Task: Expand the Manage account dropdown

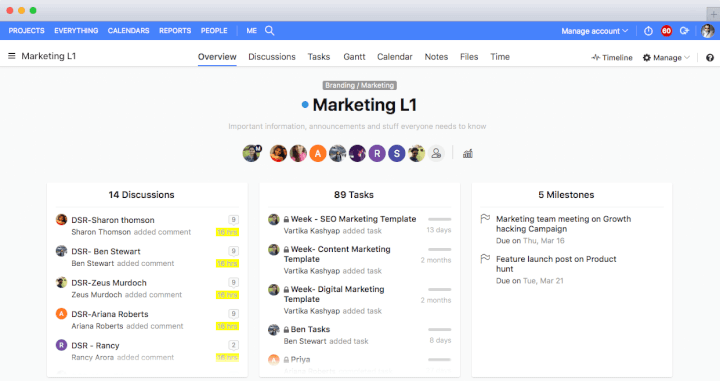Action: [x=594, y=31]
